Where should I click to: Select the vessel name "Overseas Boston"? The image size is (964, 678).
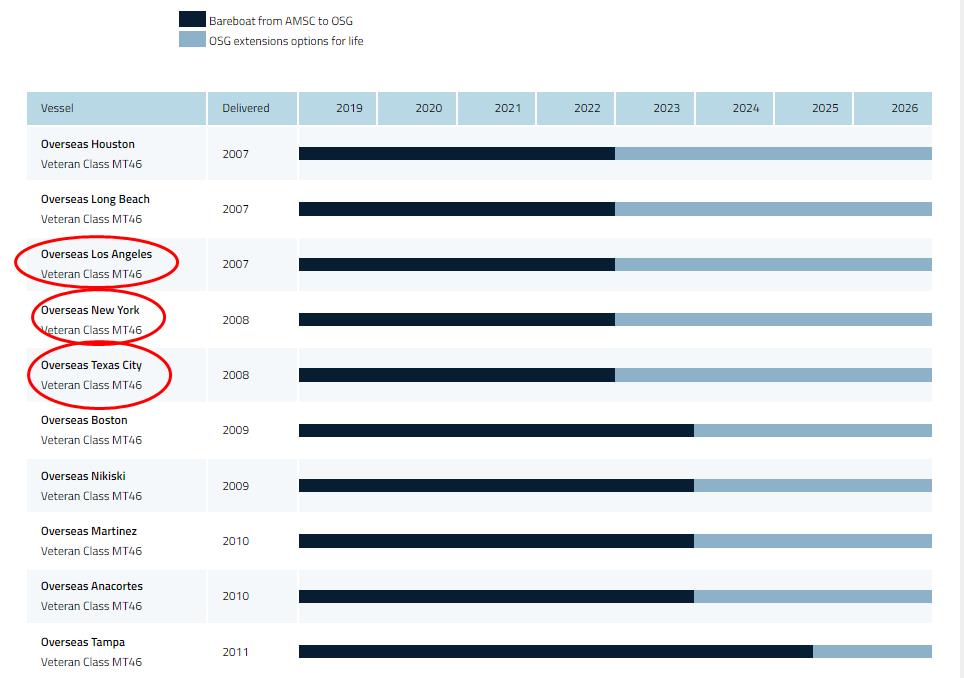click(84, 420)
